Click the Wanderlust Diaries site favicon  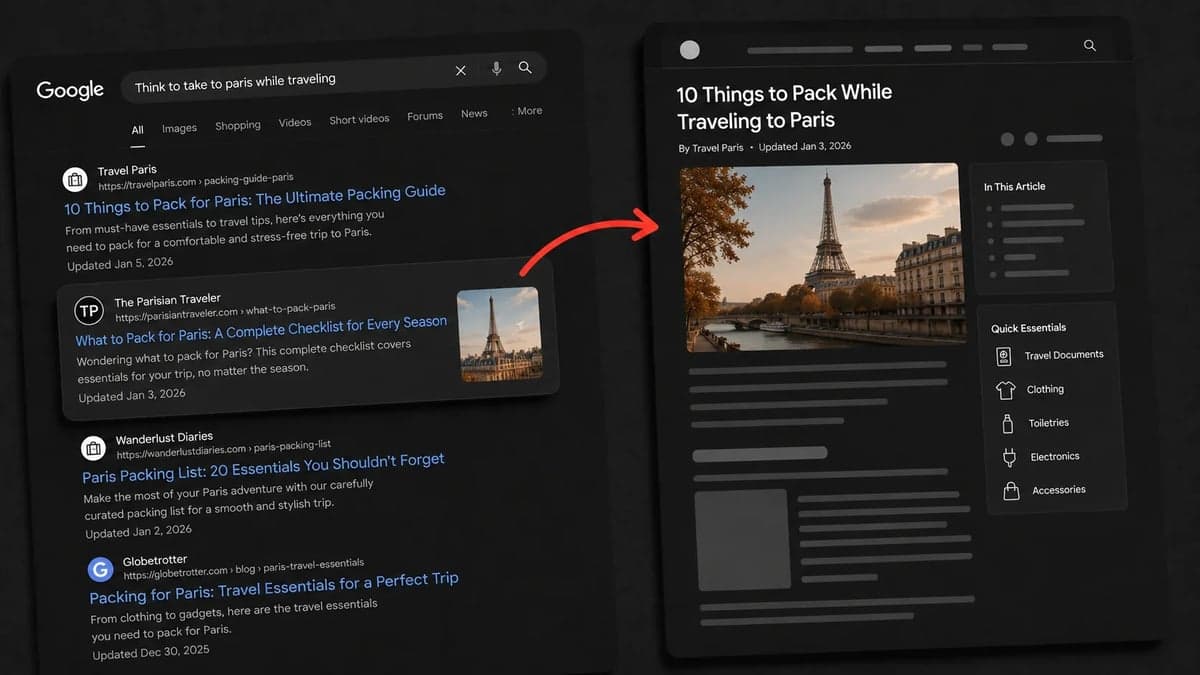93,447
